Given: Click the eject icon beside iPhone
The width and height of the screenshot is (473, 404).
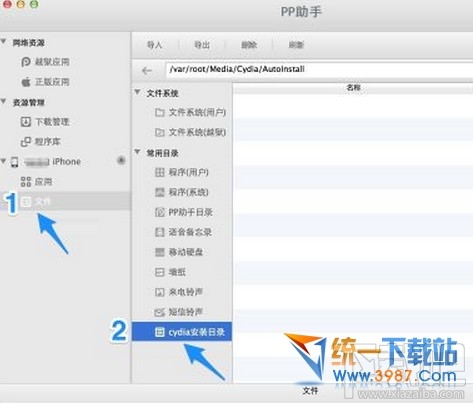Looking at the screenshot, I should (x=121, y=161).
